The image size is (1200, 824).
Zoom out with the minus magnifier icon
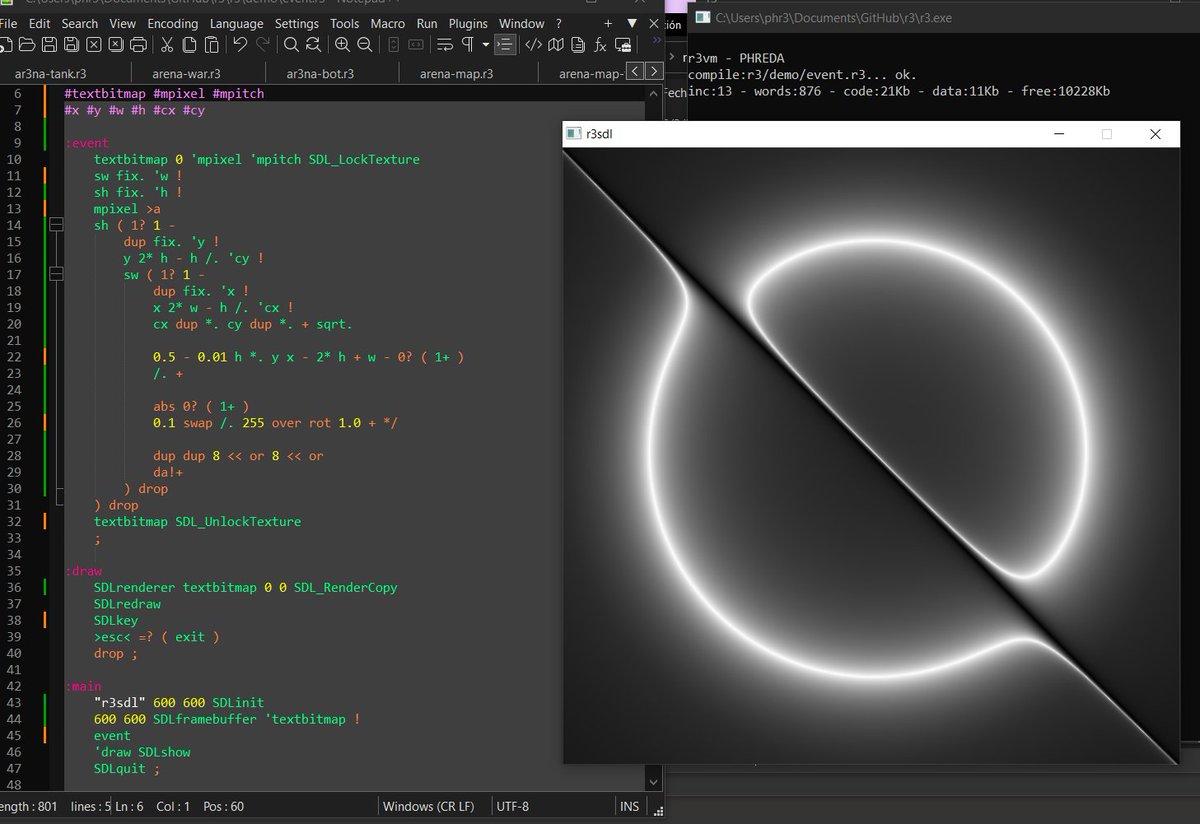pyautogui.click(x=364, y=45)
